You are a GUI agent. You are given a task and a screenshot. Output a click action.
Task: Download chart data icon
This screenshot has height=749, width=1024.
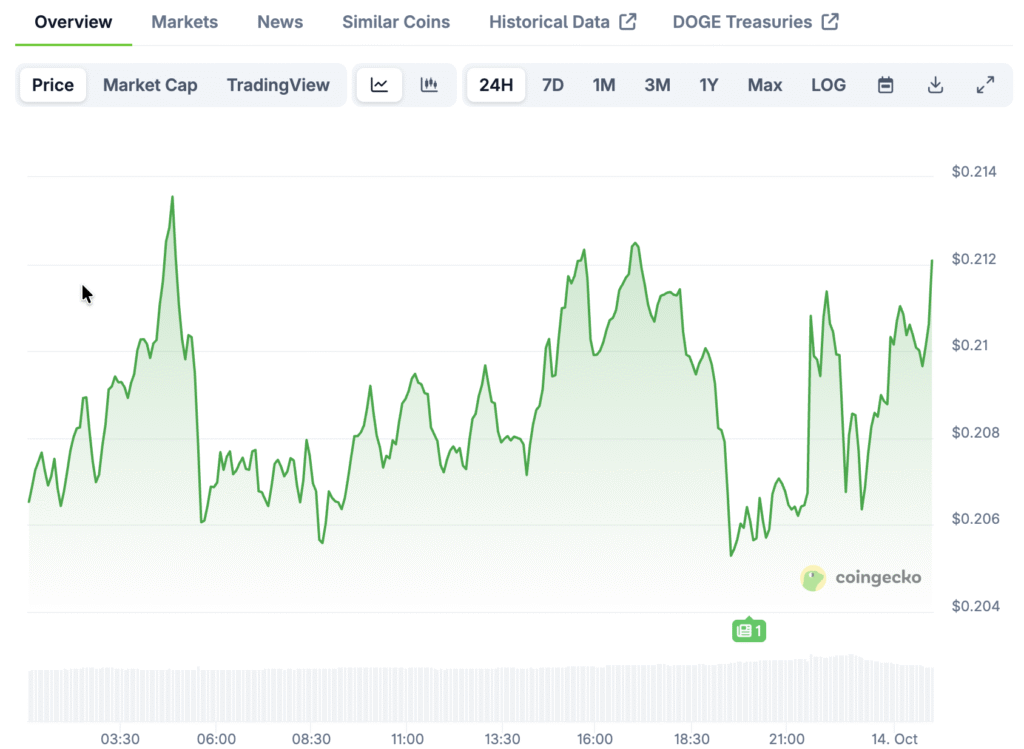pos(935,85)
